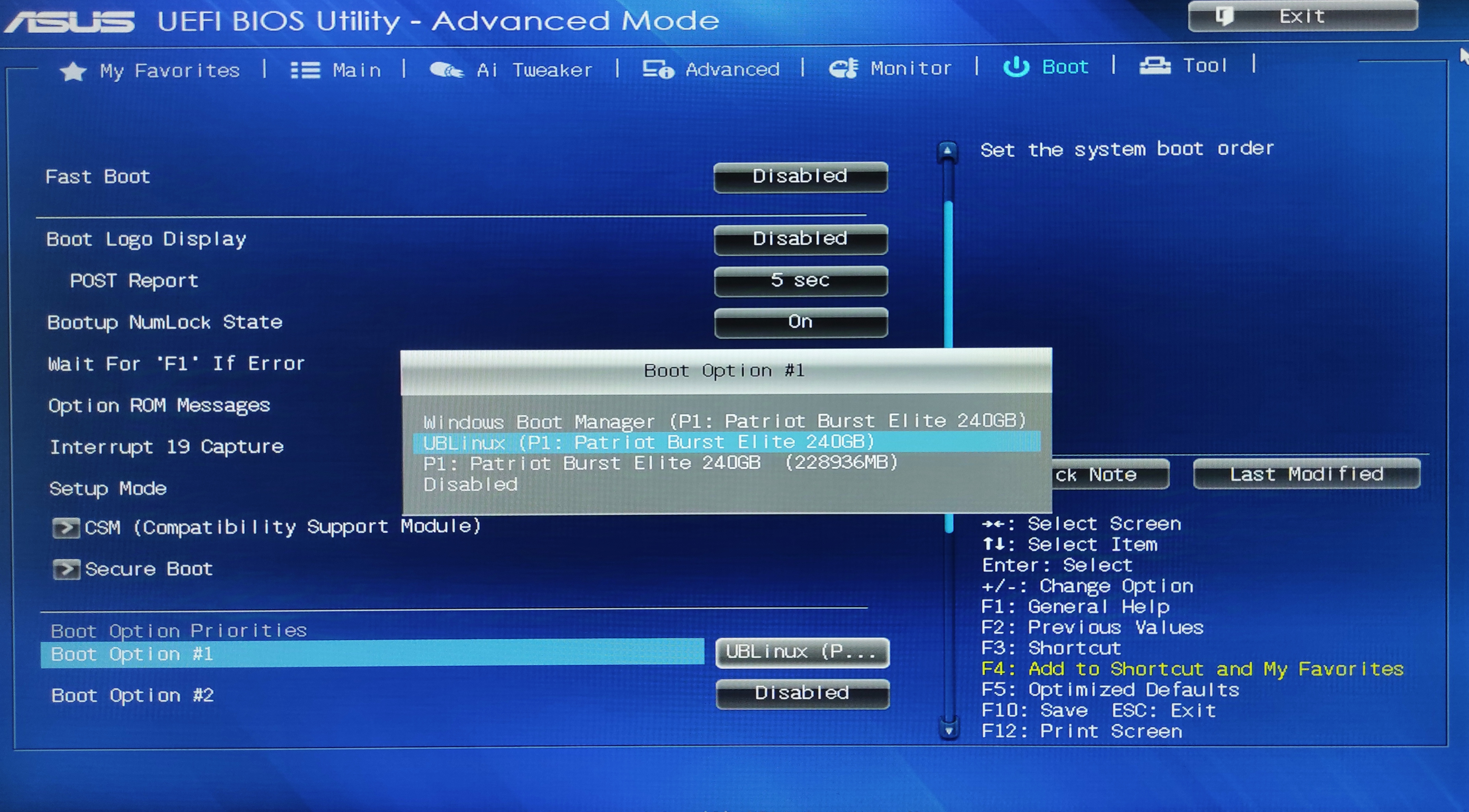The image size is (1469, 812).
Task: Click the F3: Shortcut hint
Action: click(1052, 648)
